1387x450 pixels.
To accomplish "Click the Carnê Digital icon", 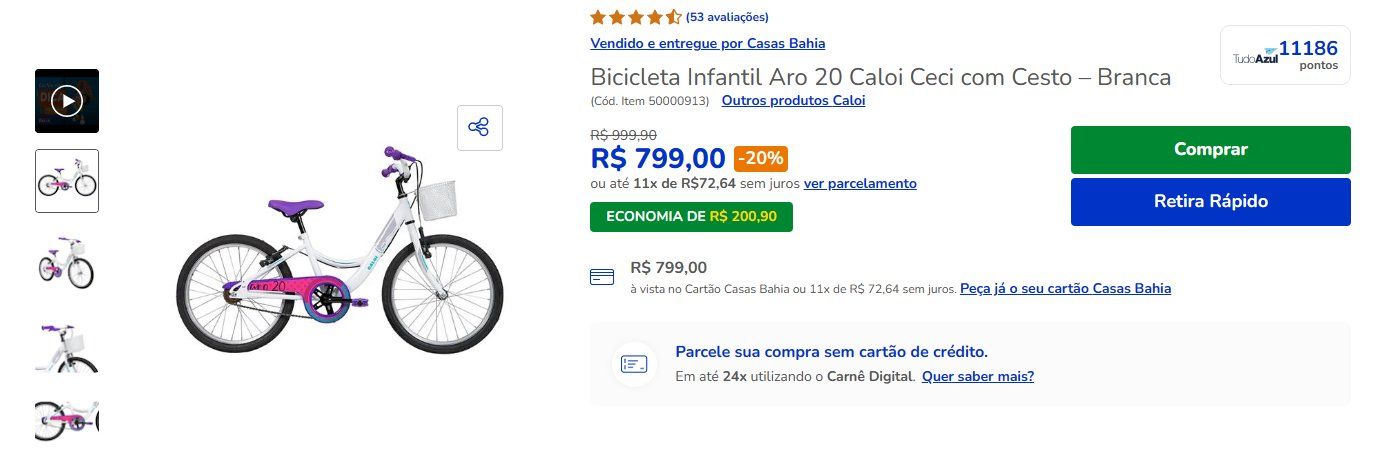I will (634, 364).
